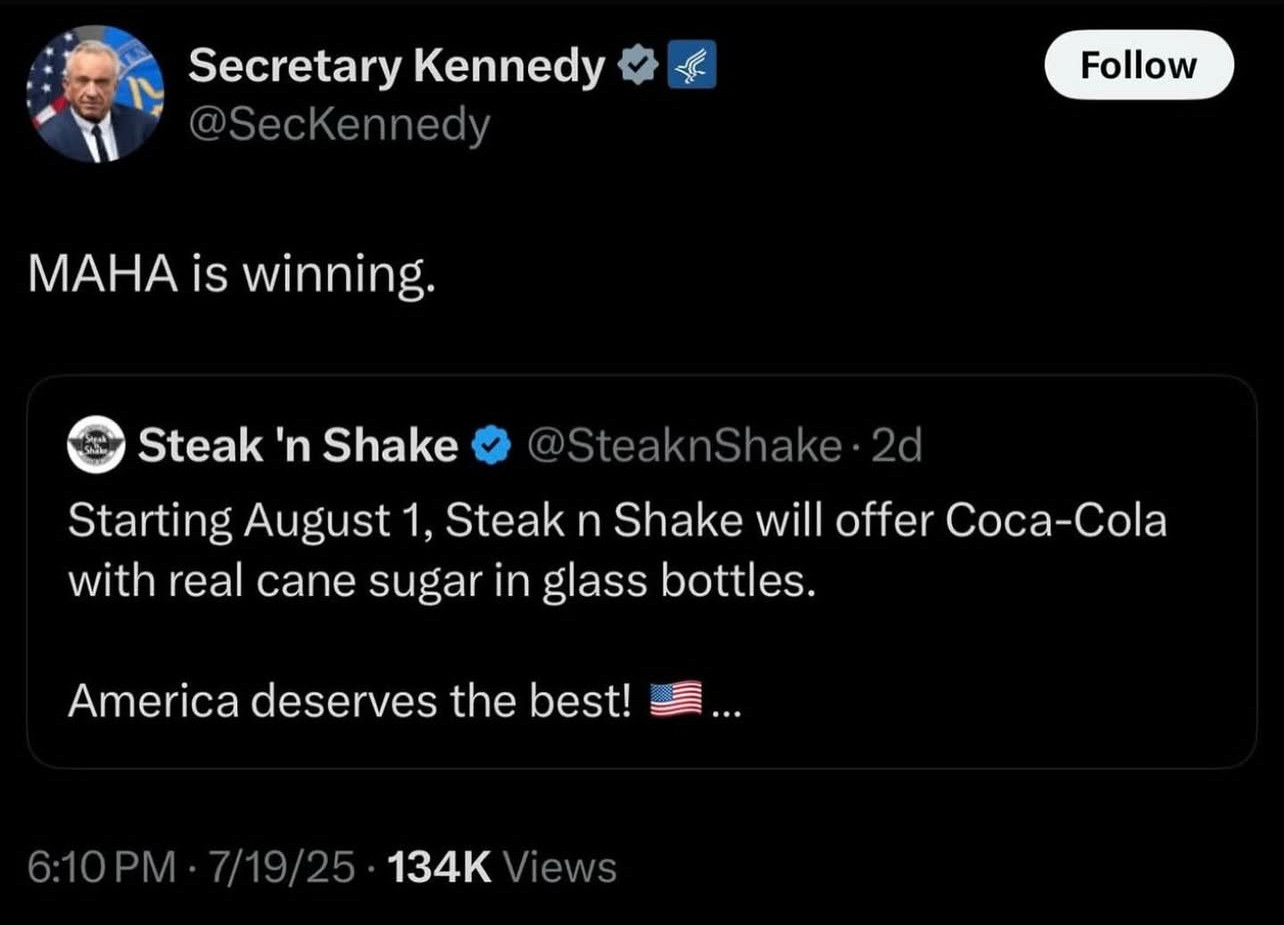
Task: Expand the quoted post via trailing ellipsis
Action: [x=724, y=704]
